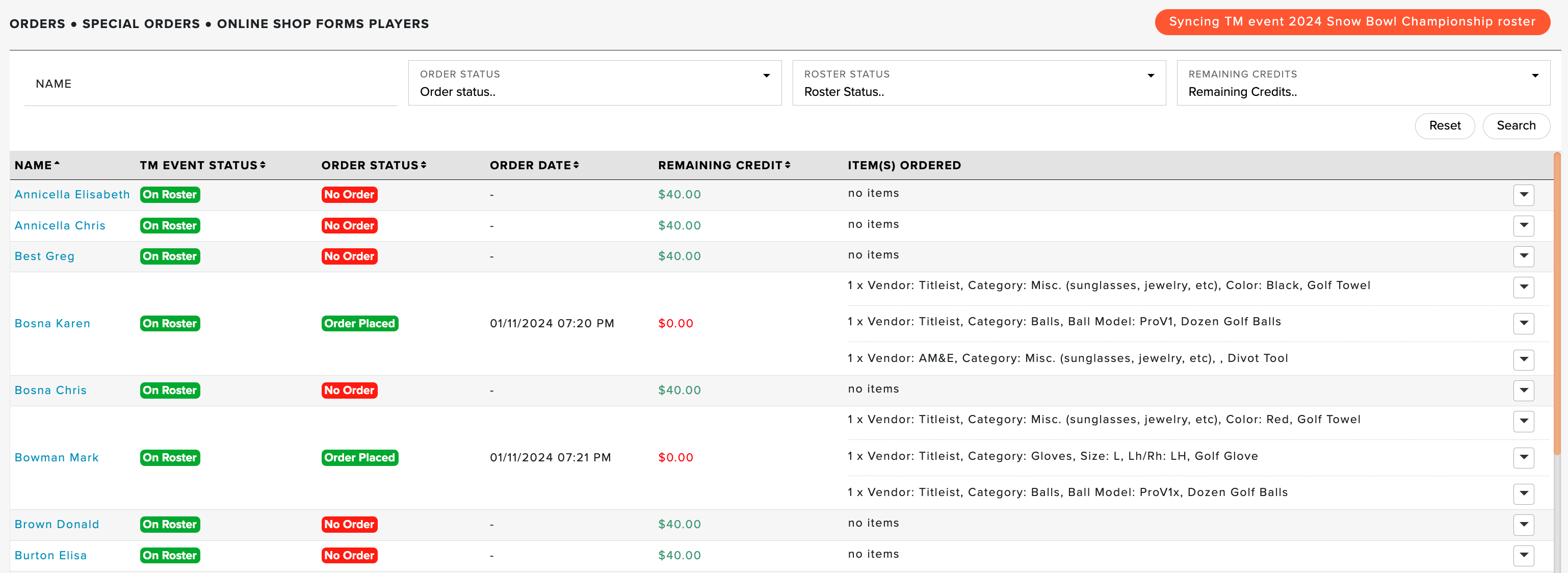Click No Order badge for Burton Elisa
Viewport: 1568px width, 573px height.
pos(349,555)
